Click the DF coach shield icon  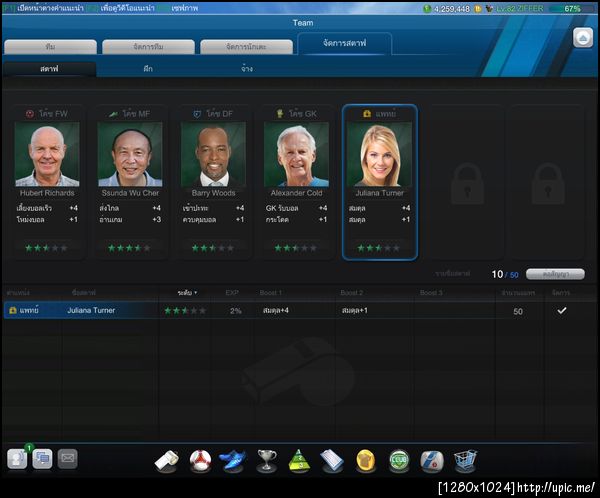(197, 114)
